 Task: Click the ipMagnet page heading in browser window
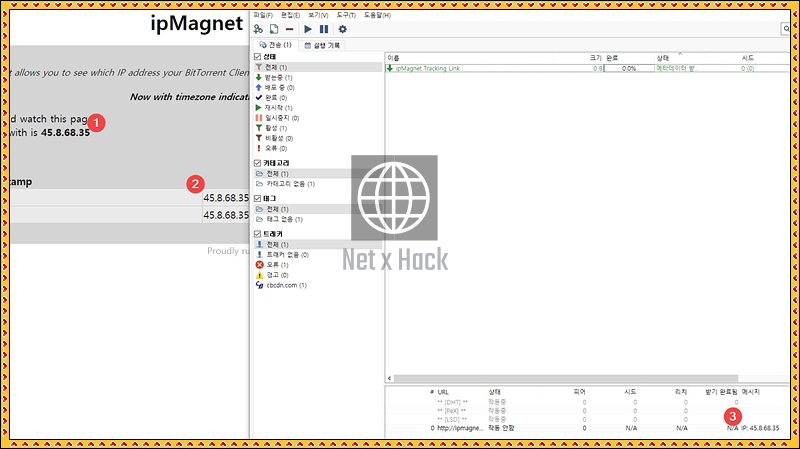click(196, 23)
